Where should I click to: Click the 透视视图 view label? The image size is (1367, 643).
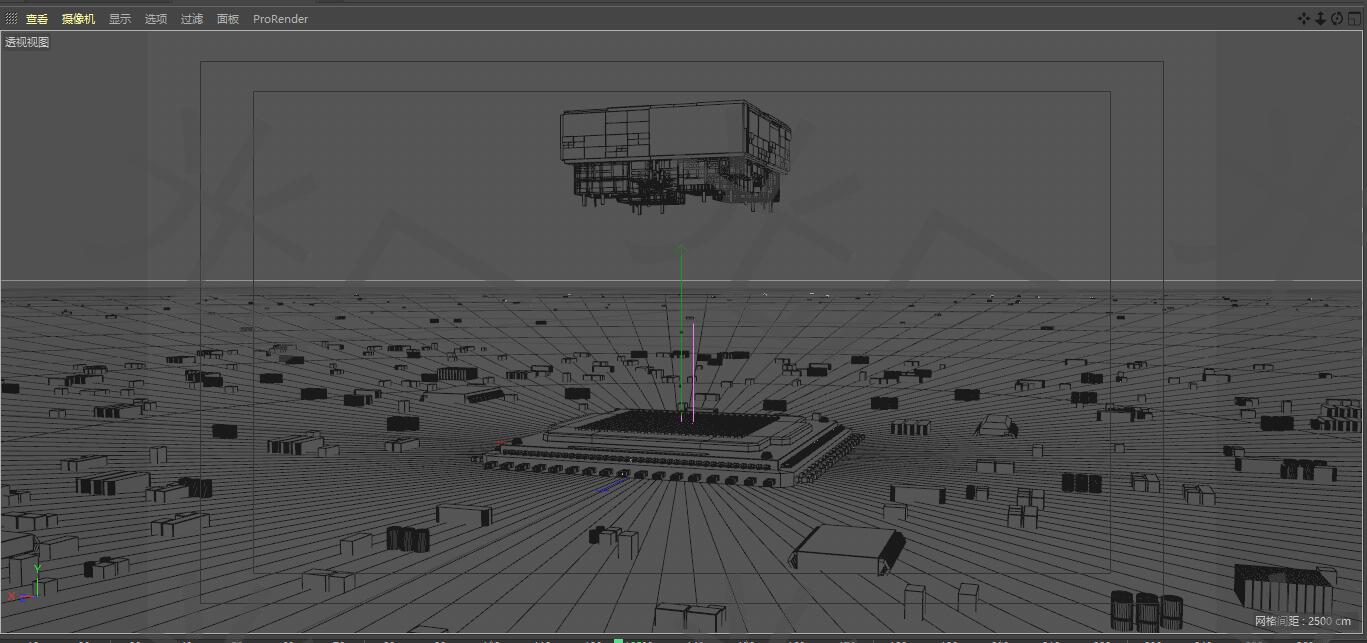(25, 42)
